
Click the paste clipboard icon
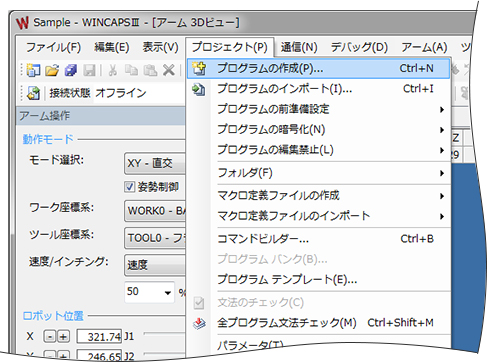pos(150,70)
